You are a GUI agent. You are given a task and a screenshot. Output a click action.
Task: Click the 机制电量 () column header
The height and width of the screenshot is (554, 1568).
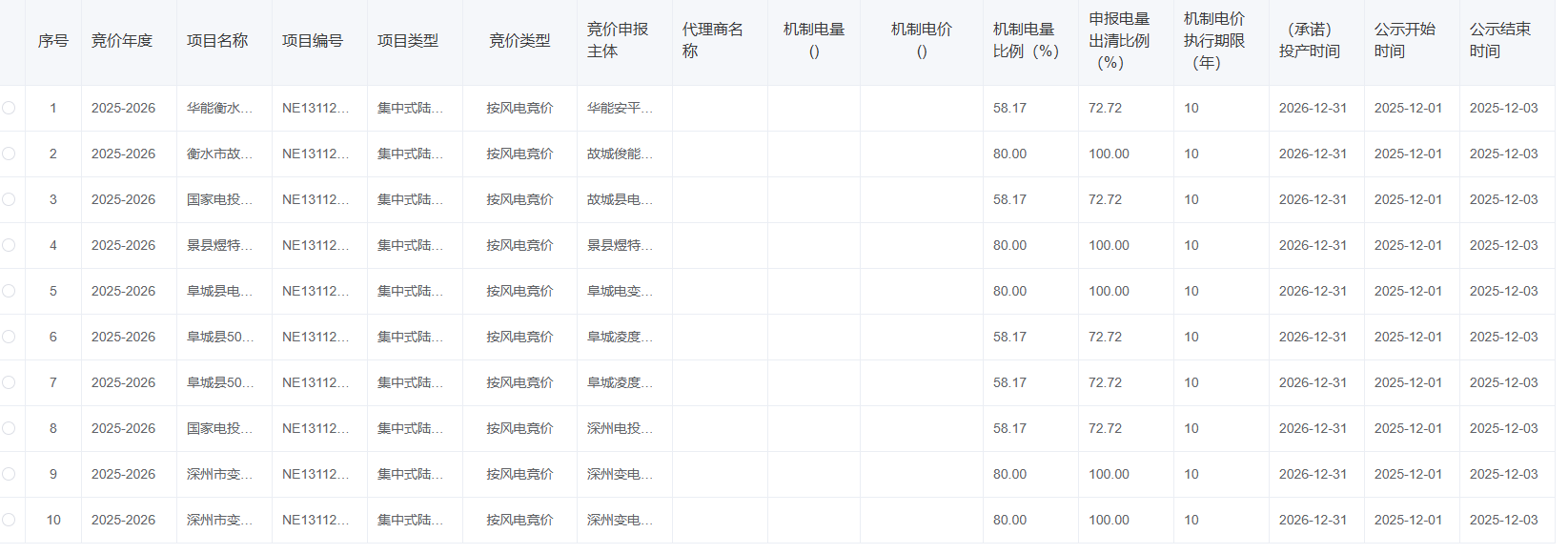coord(814,41)
